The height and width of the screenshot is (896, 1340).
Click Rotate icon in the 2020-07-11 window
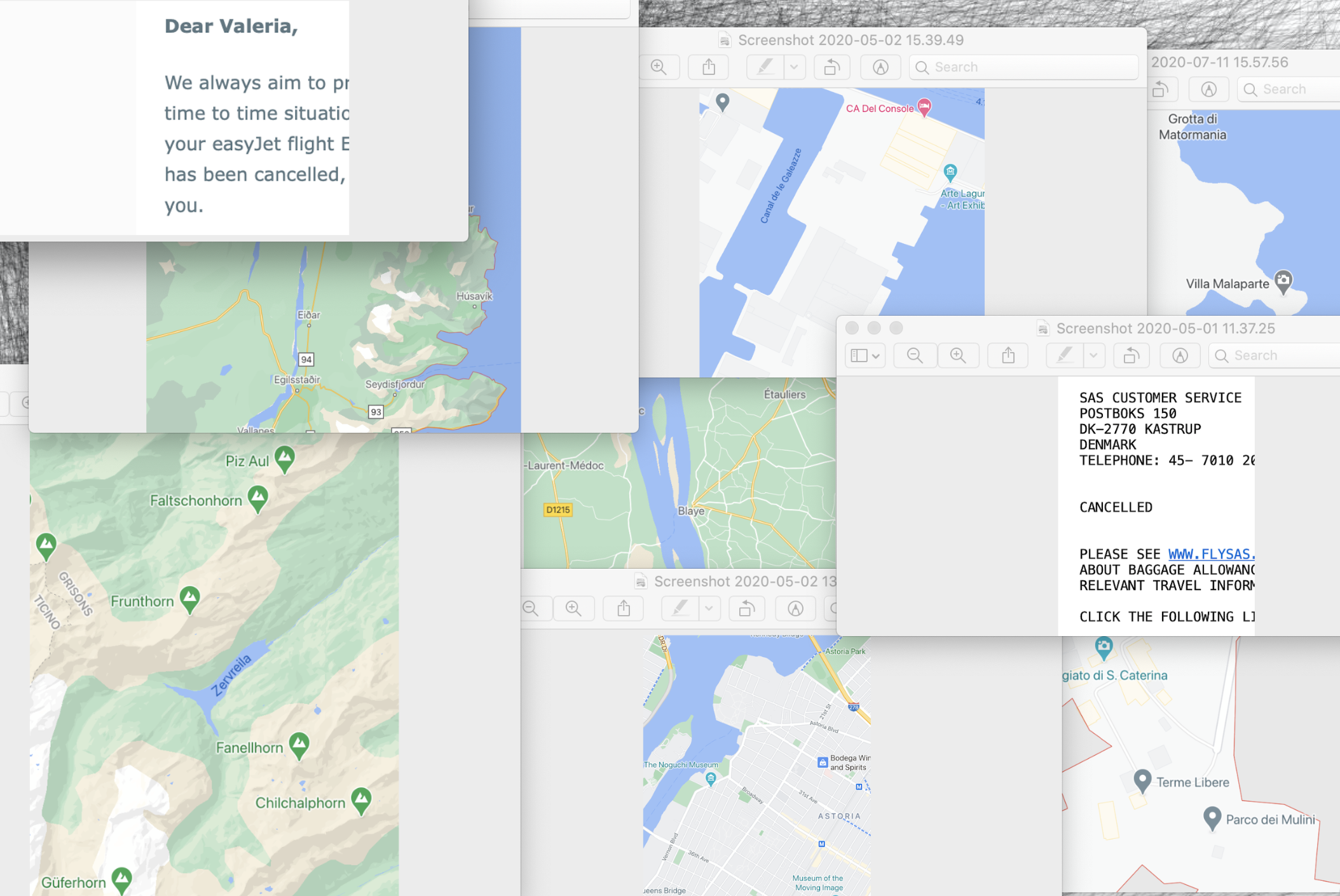[1161, 89]
